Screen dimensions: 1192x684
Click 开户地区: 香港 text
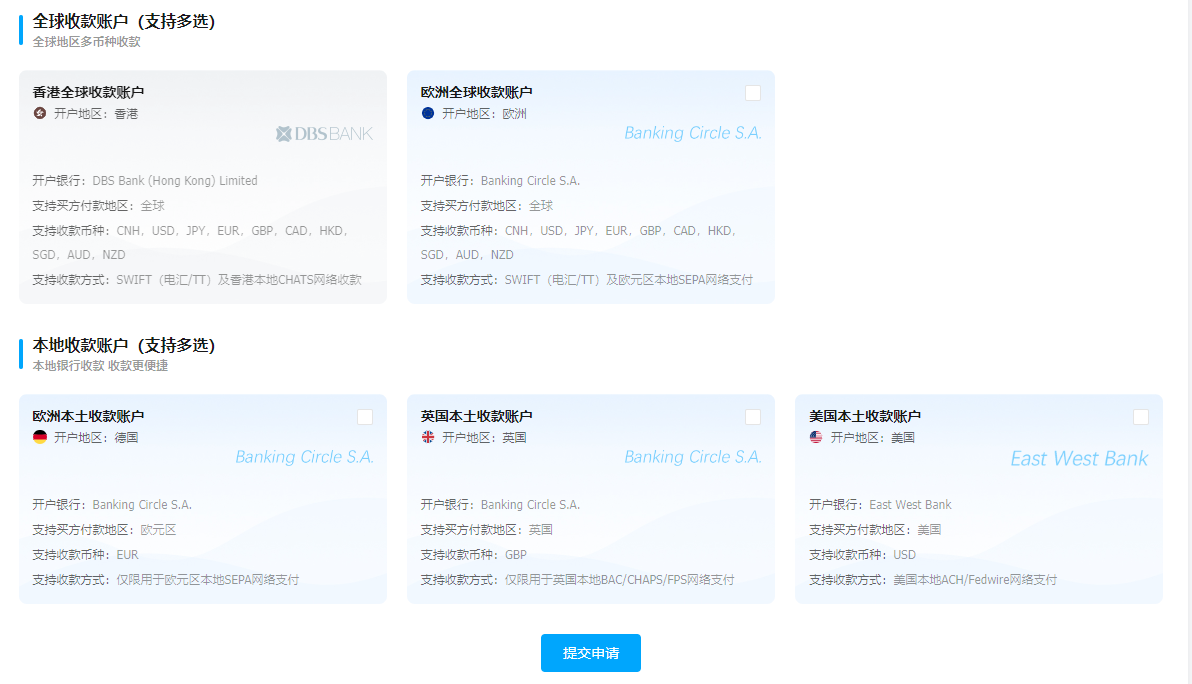[x=96, y=113]
